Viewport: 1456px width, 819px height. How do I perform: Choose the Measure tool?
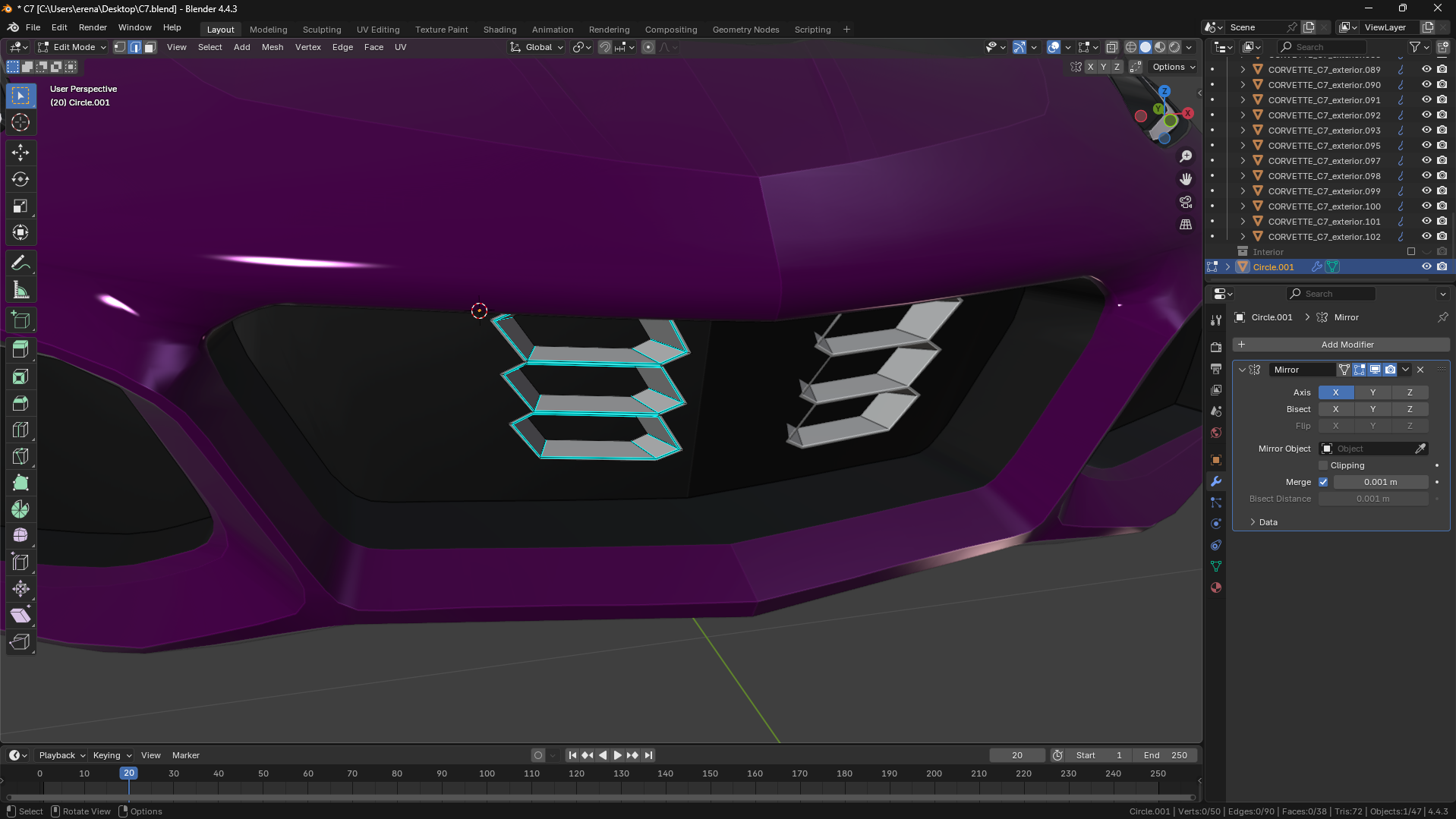[20, 290]
